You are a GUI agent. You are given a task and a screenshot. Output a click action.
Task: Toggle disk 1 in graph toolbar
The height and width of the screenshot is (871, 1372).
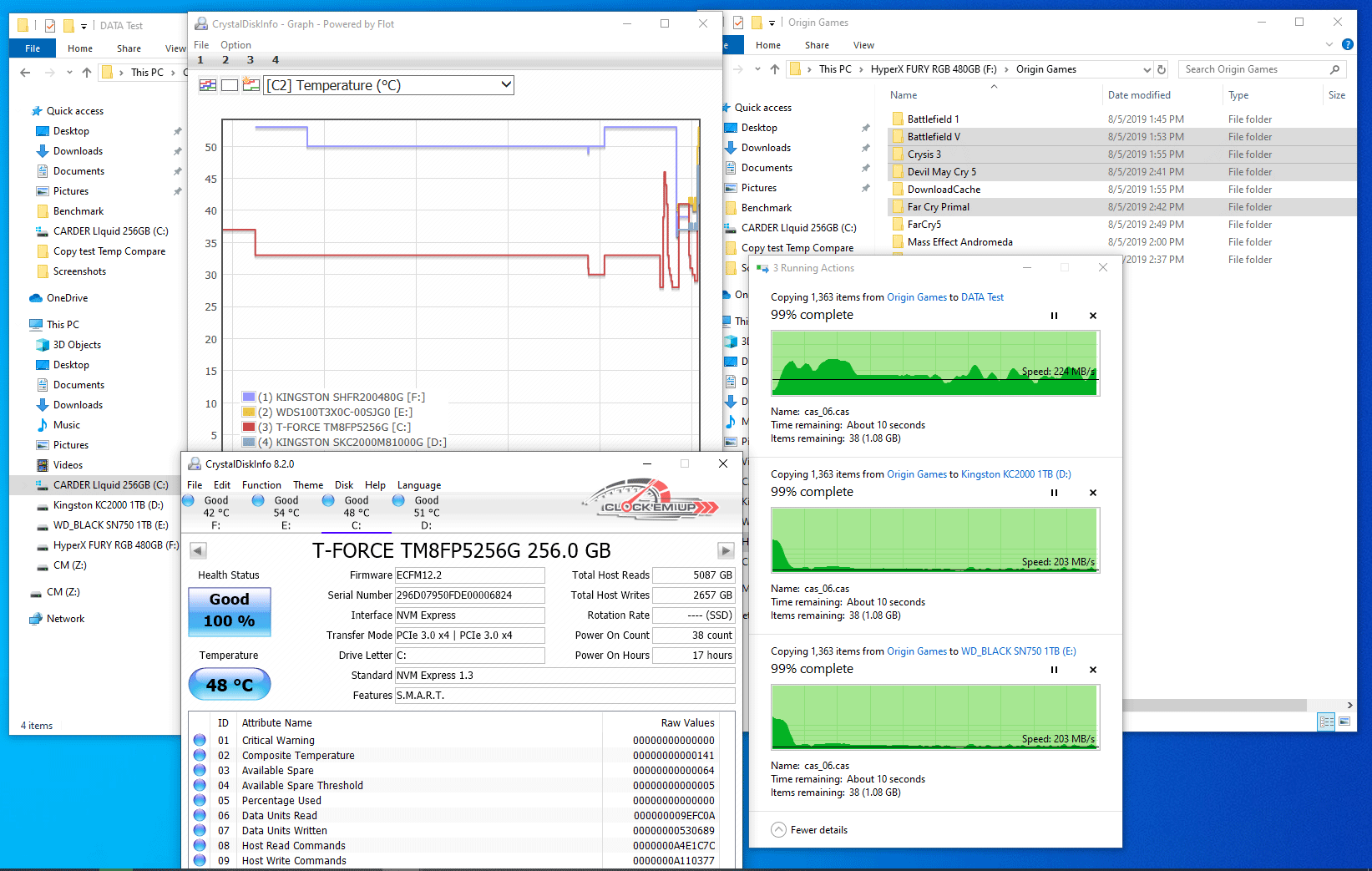tap(200, 60)
